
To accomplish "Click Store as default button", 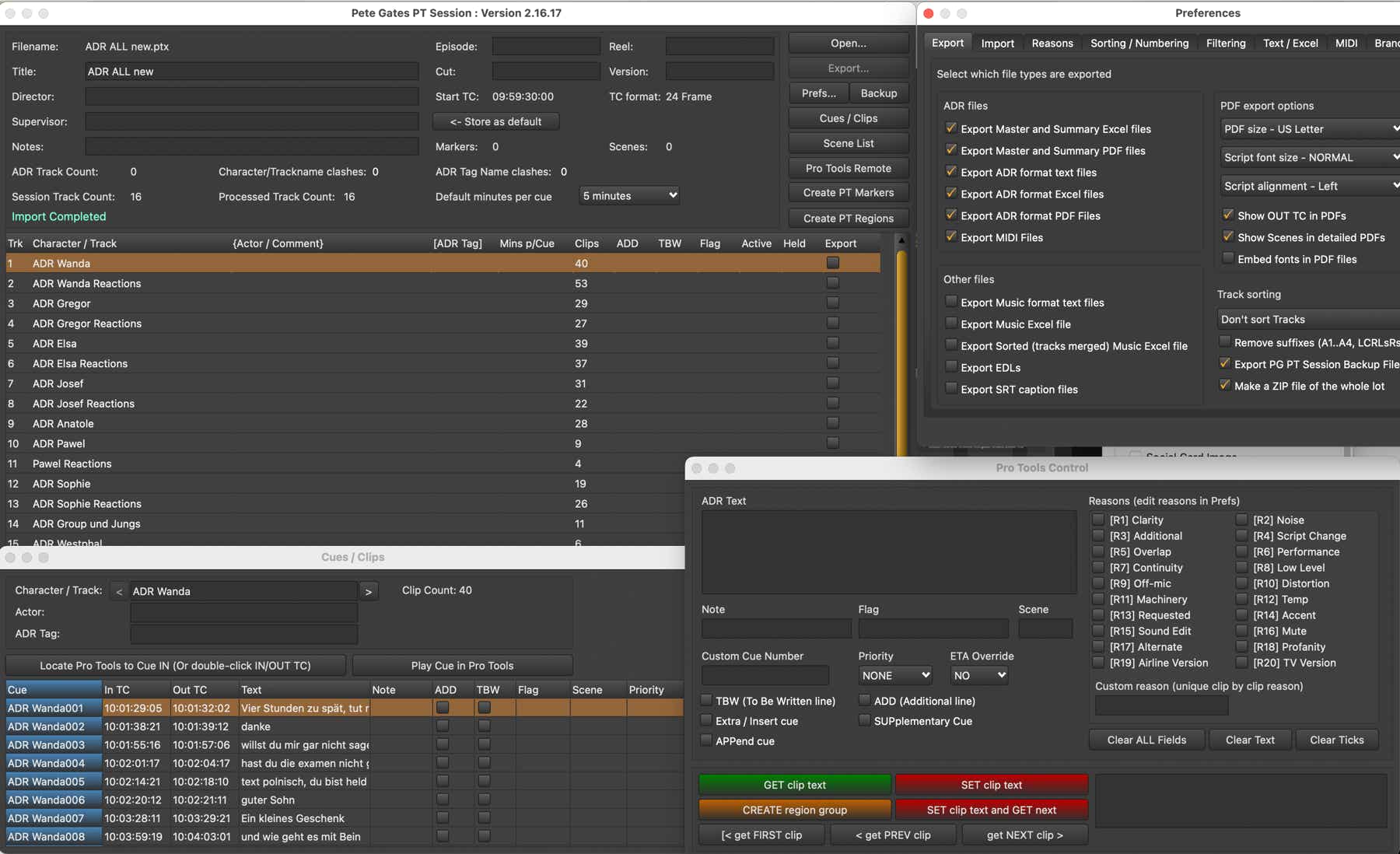I will click(496, 121).
